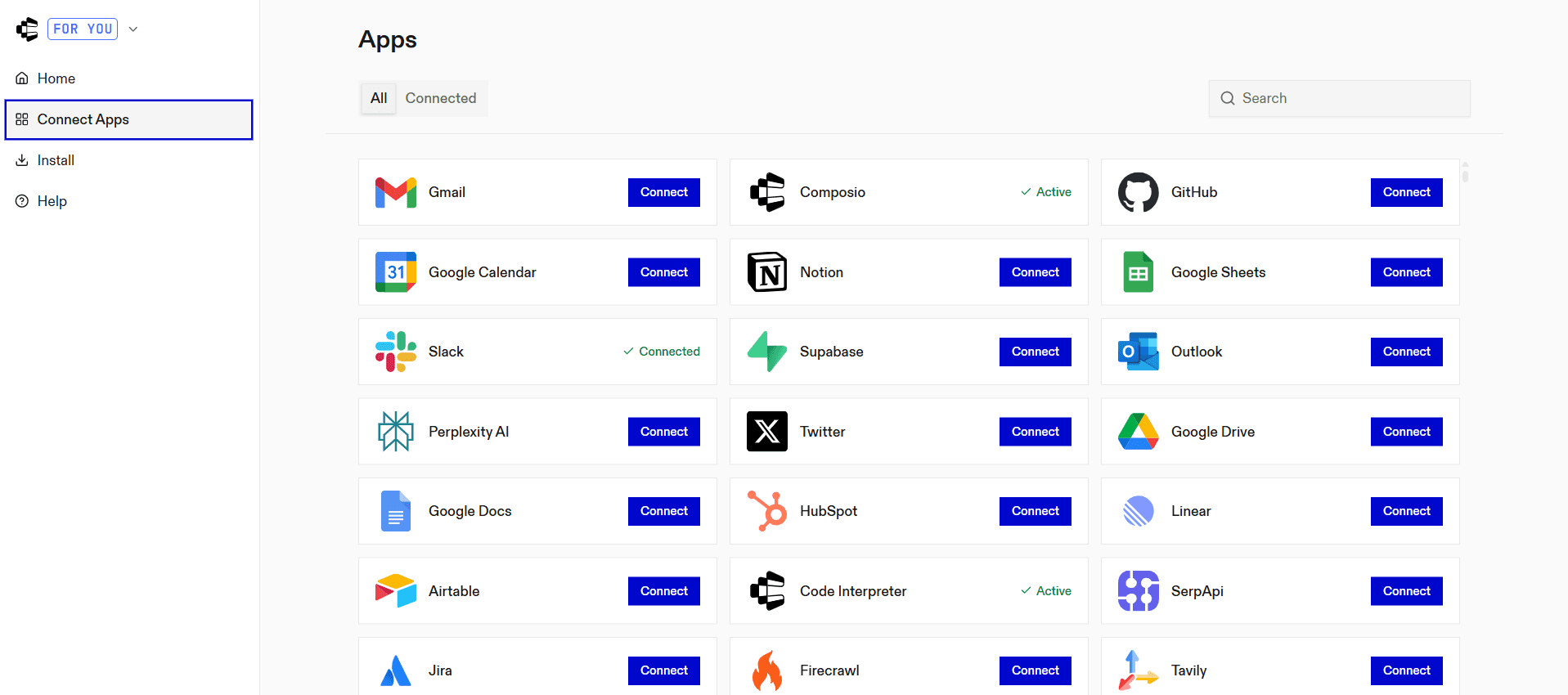Viewport: 1568px width, 695px height.
Task: Open the Home page from the sidebar
Action: [129, 78]
